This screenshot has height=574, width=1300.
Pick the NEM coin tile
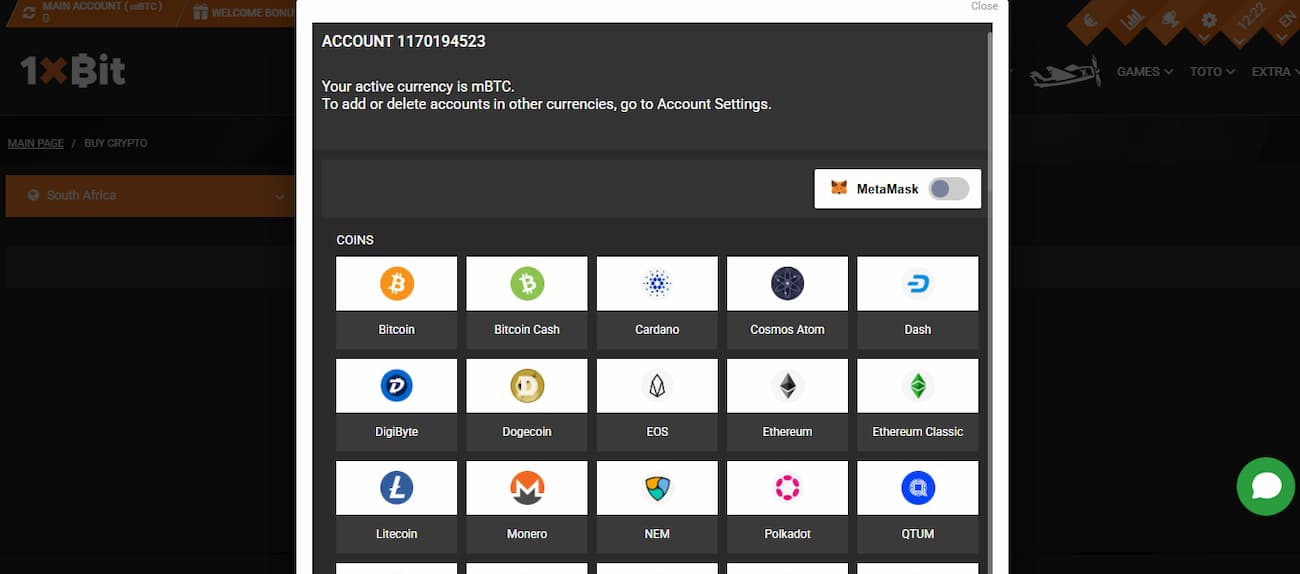tap(657, 506)
